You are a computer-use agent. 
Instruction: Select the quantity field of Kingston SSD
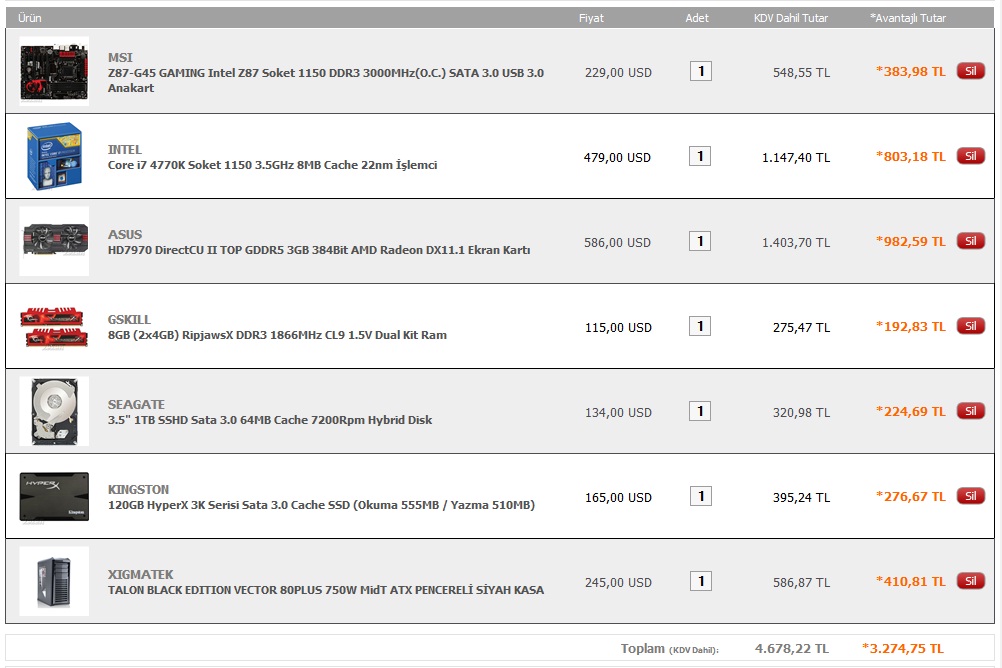(701, 496)
